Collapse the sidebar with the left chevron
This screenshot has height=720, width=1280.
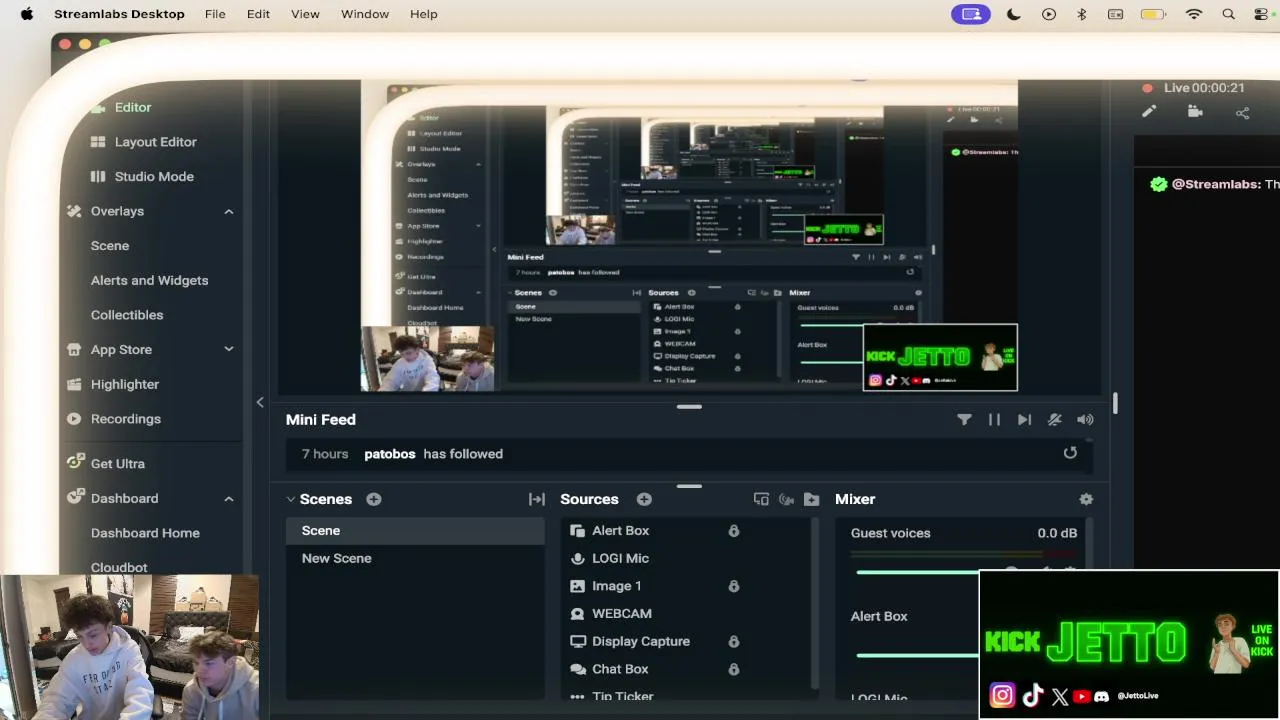260,402
